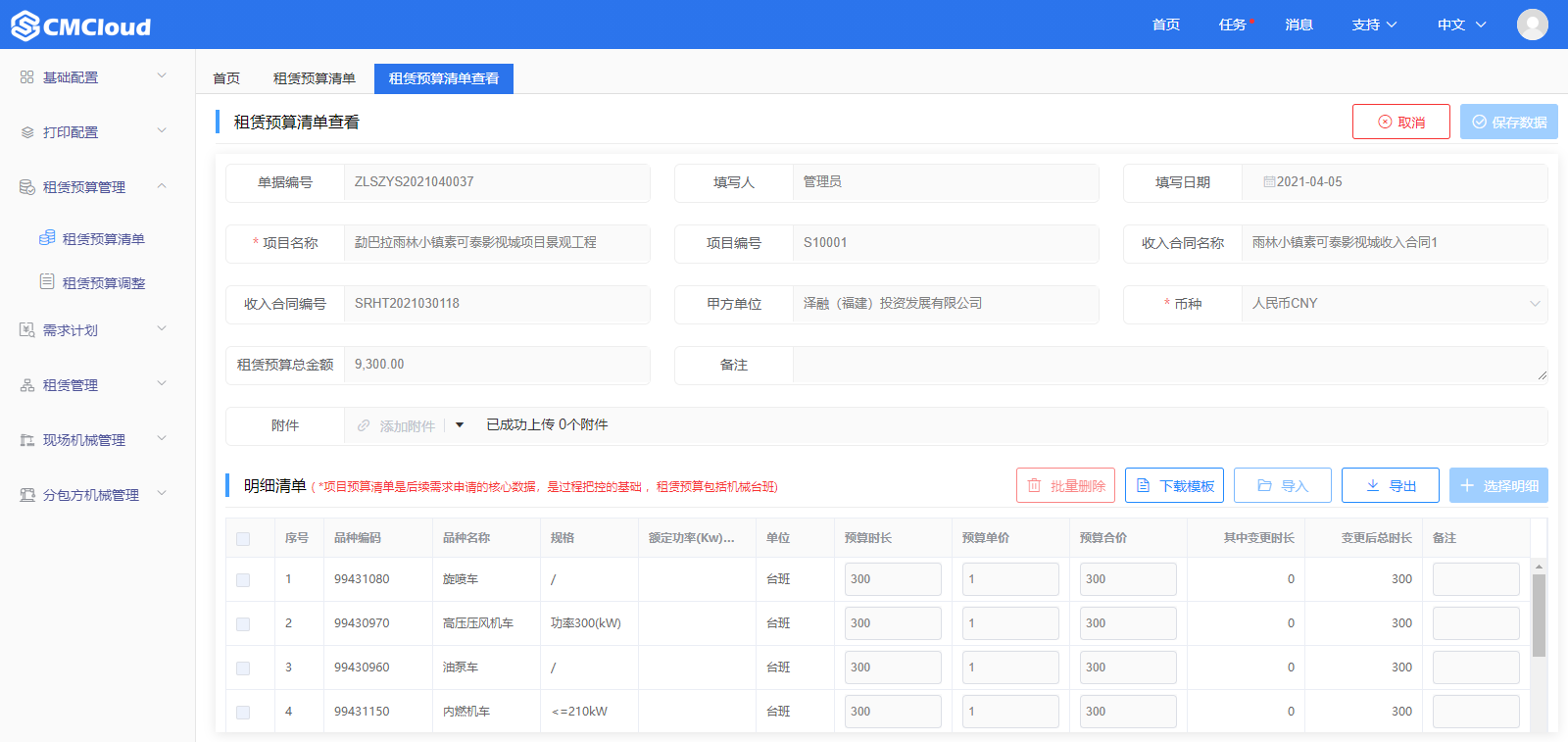Click the table vertical scrollbar thumb
Screen dimensions: 1568x742
coord(1539,616)
